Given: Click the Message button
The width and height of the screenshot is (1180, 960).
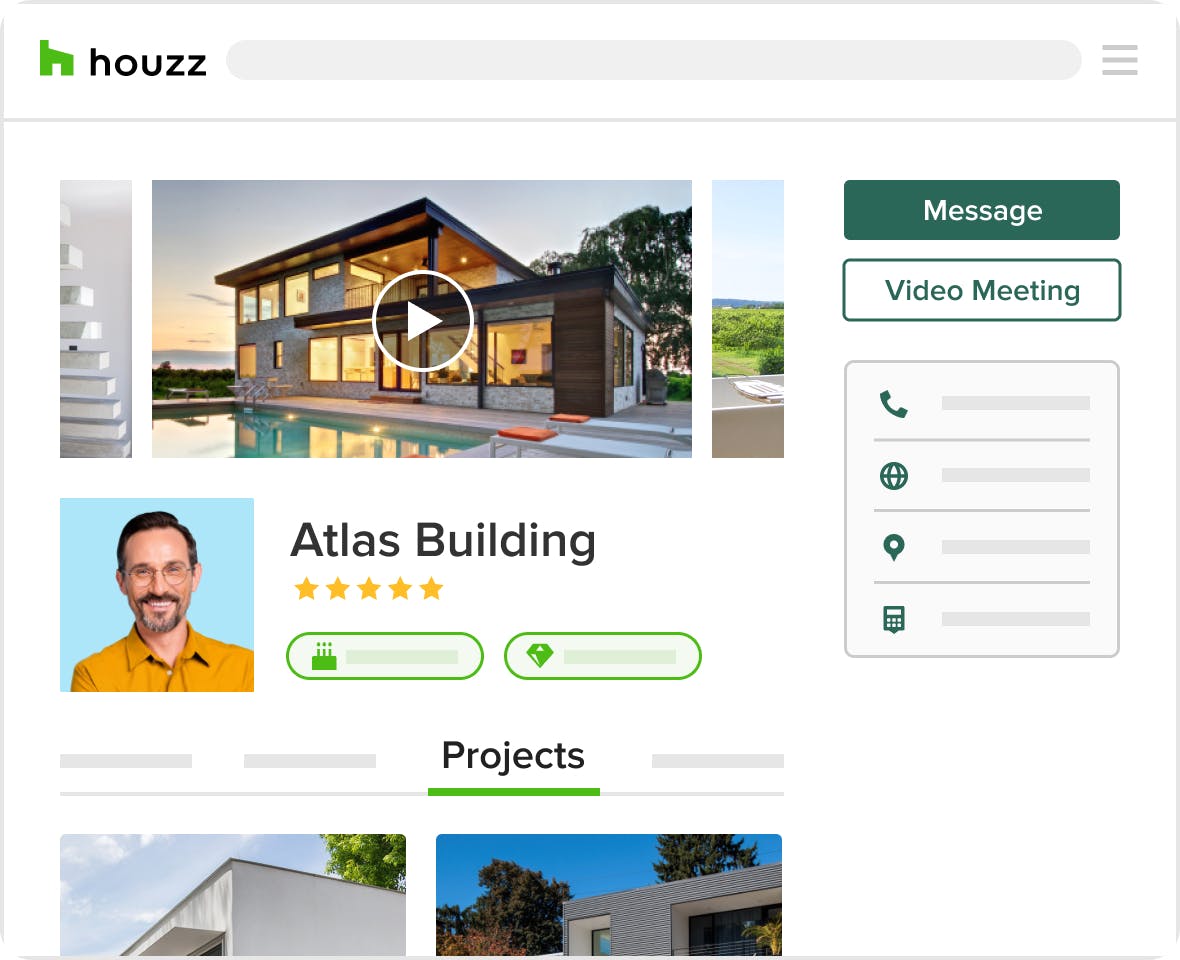Looking at the screenshot, I should pos(981,210).
